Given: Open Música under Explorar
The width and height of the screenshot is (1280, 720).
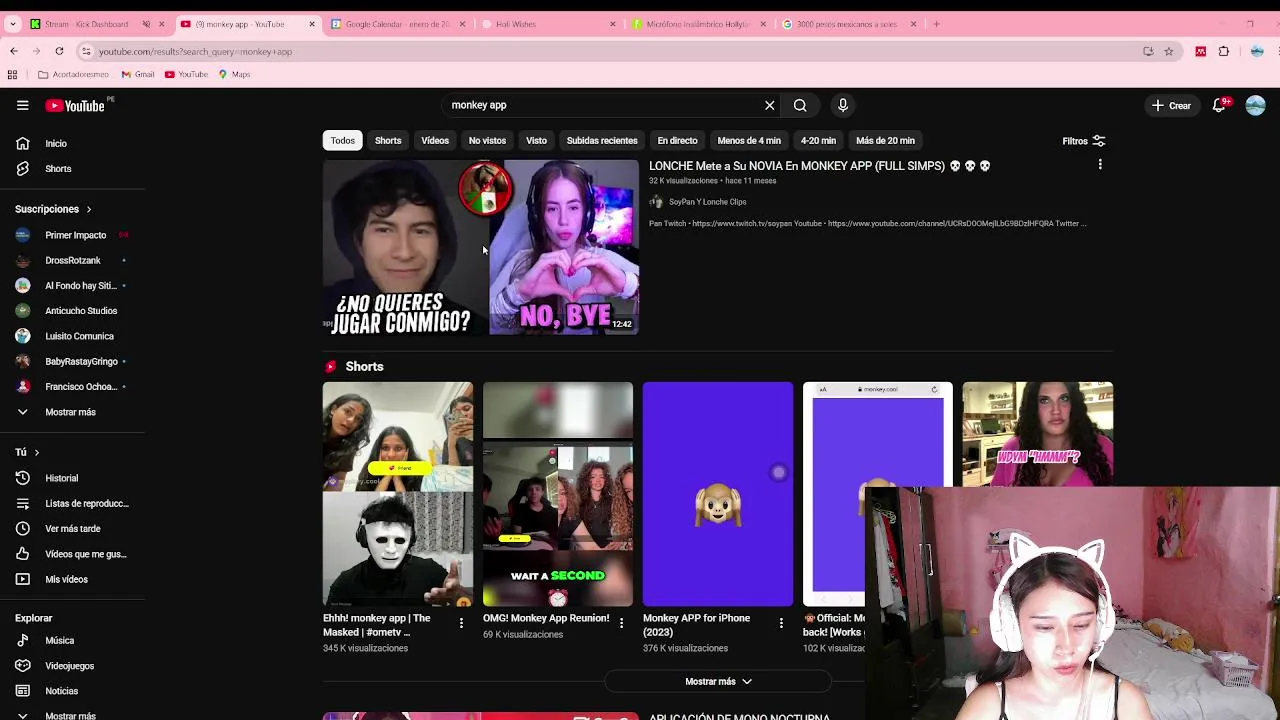Looking at the screenshot, I should click(x=59, y=640).
